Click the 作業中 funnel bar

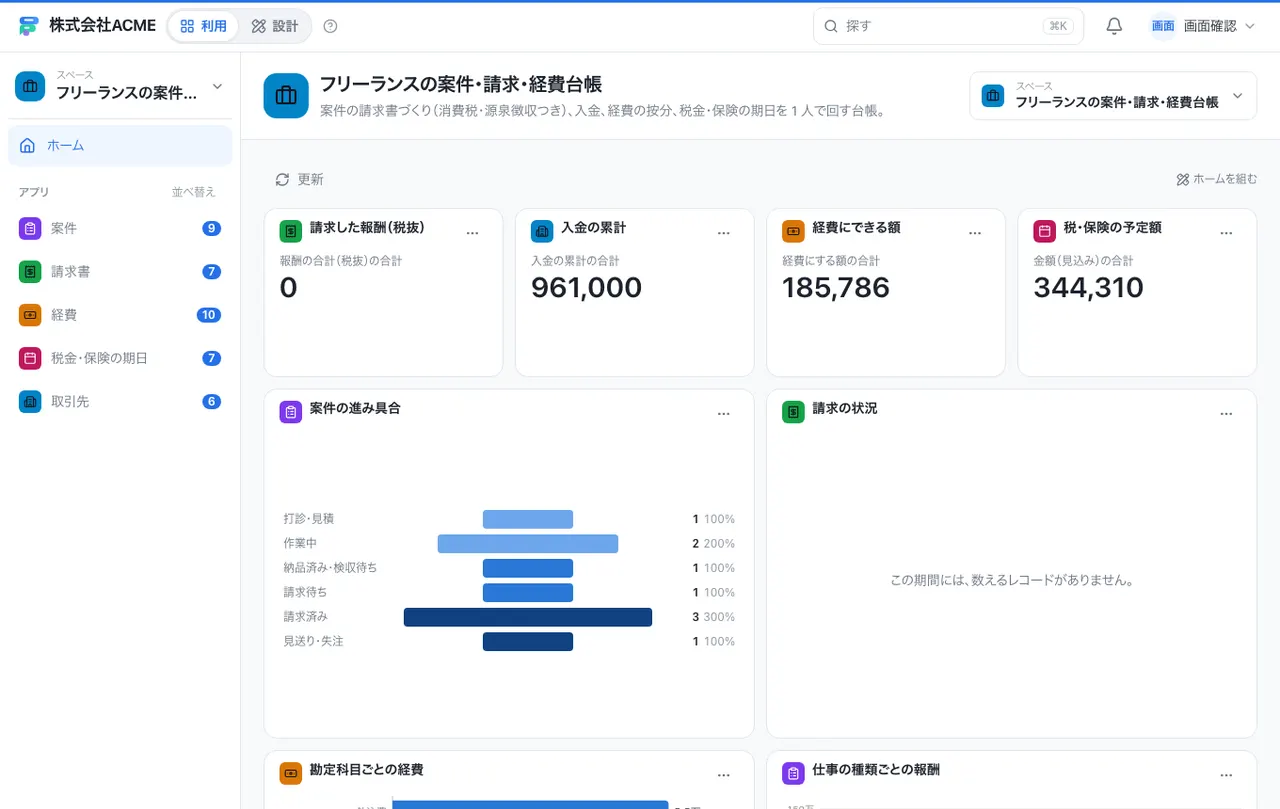[x=528, y=544]
